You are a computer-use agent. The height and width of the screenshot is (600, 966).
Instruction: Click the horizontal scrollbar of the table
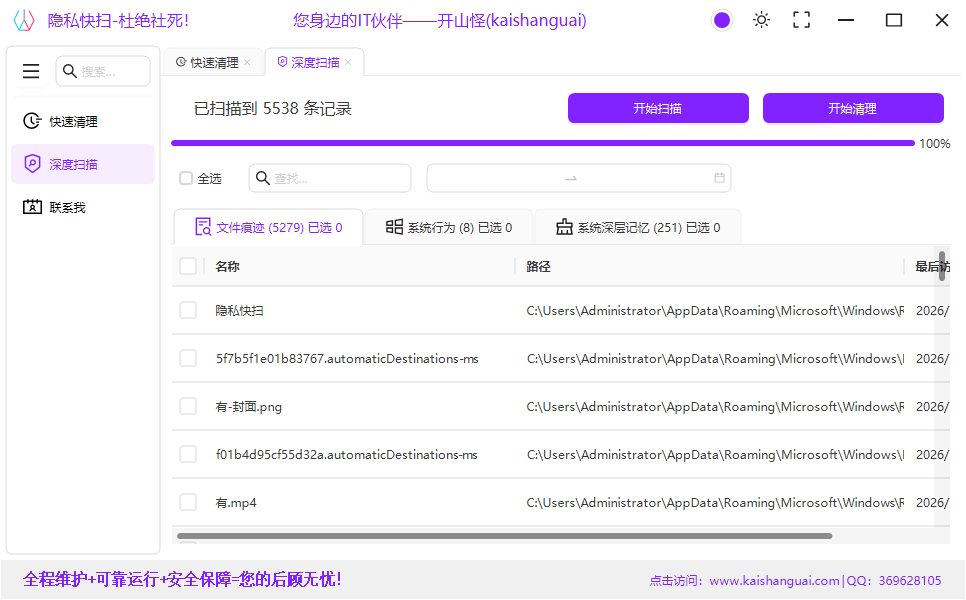(x=505, y=536)
